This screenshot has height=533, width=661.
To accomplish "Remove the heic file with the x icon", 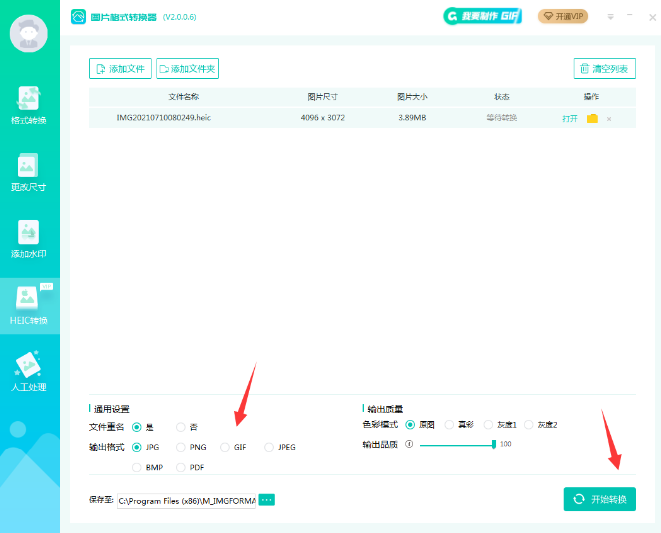I will (609, 119).
